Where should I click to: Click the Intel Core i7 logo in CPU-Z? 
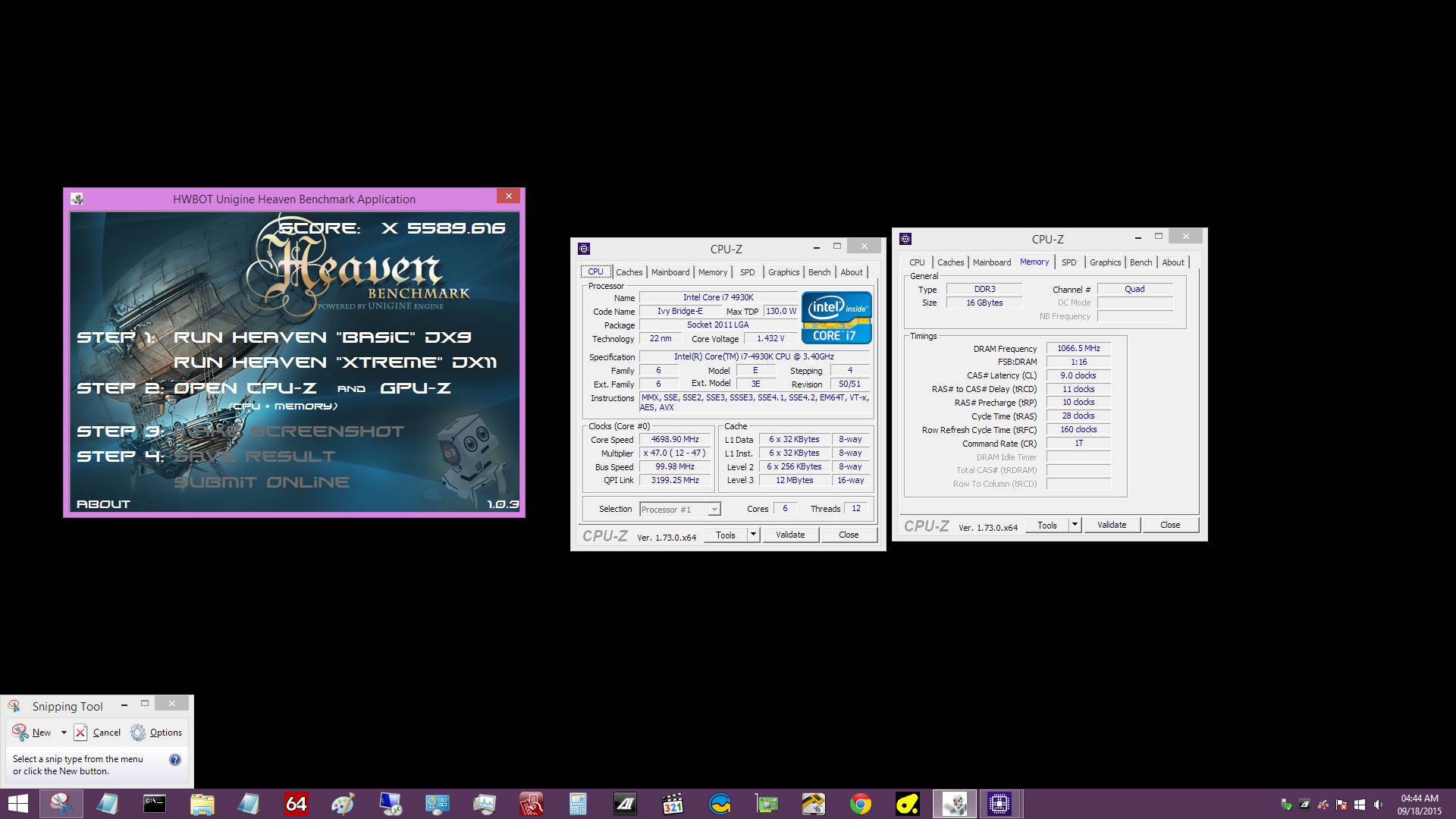click(836, 317)
